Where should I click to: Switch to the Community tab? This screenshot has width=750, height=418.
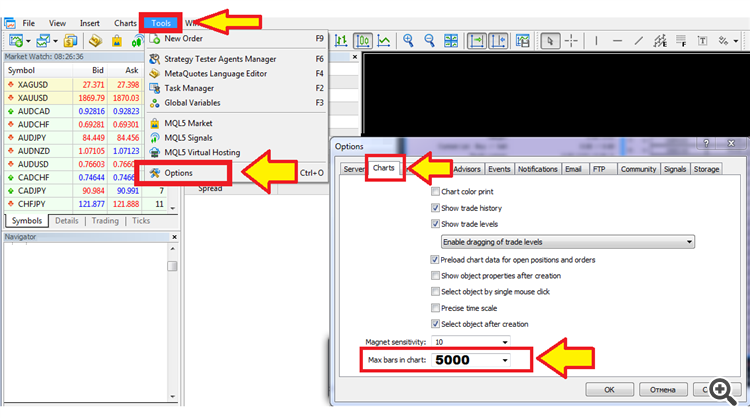coord(638,169)
